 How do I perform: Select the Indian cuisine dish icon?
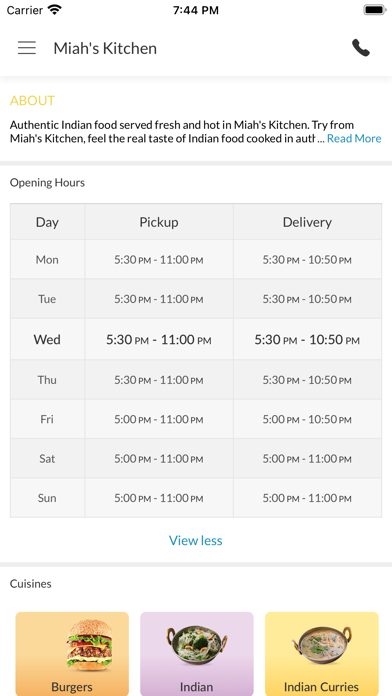coord(197,644)
